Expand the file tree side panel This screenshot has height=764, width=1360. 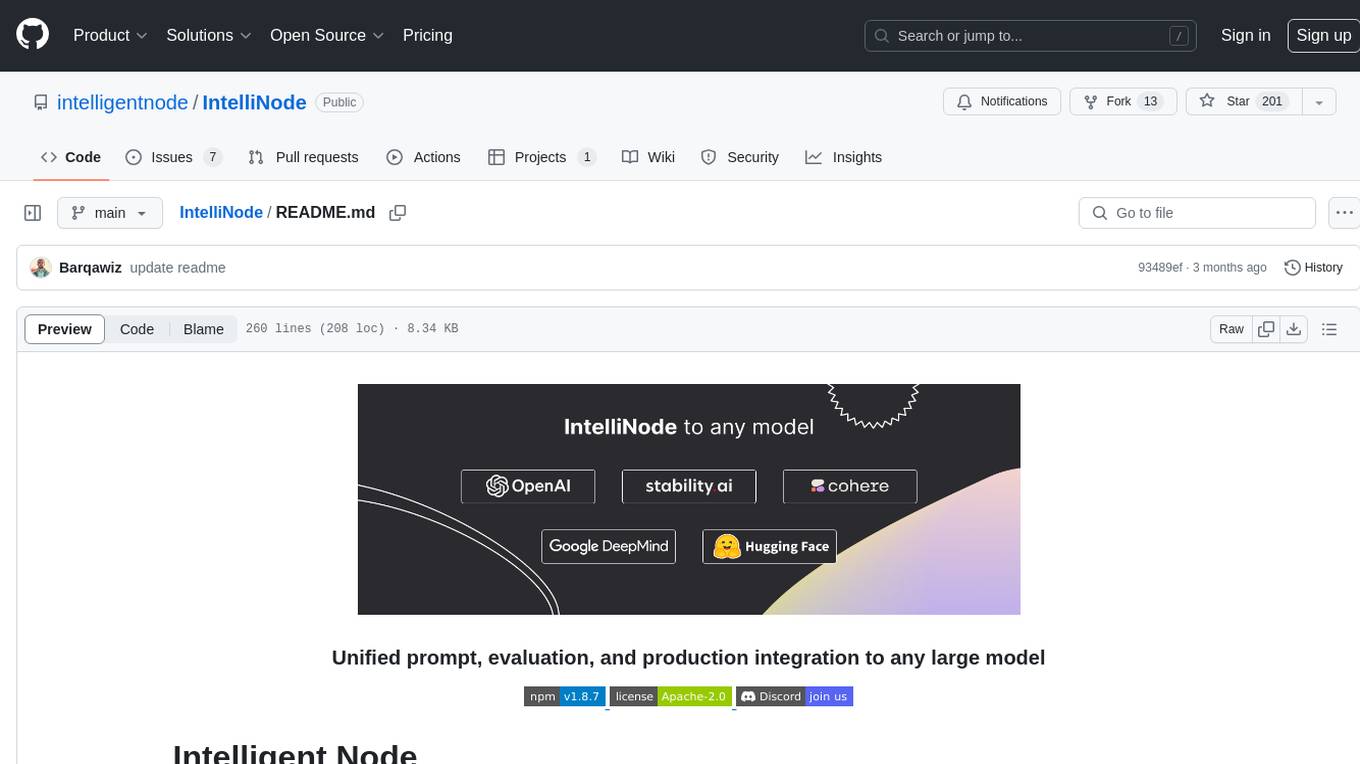(x=32, y=213)
